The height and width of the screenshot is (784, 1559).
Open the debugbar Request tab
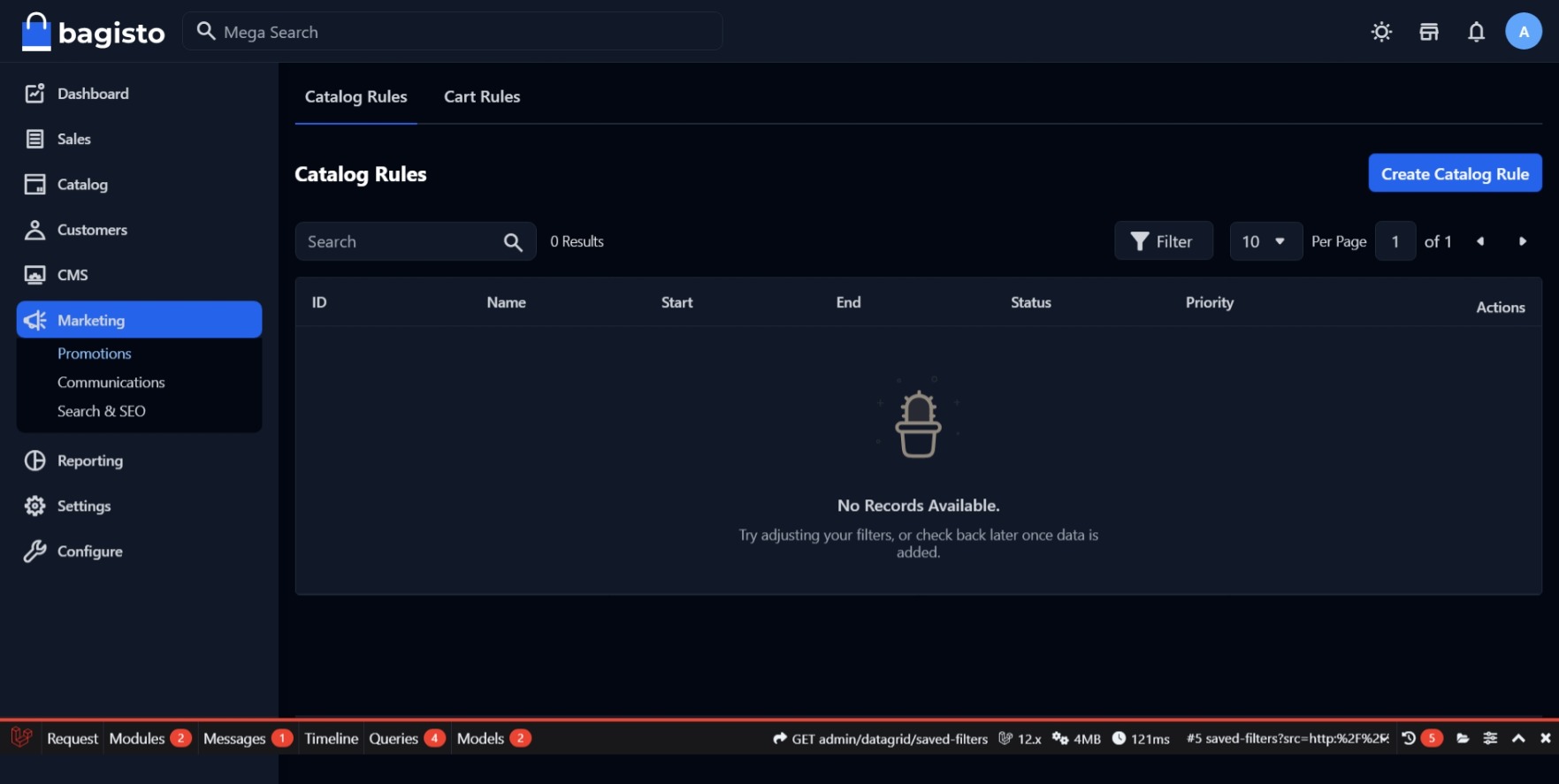pyautogui.click(x=73, y=738)
